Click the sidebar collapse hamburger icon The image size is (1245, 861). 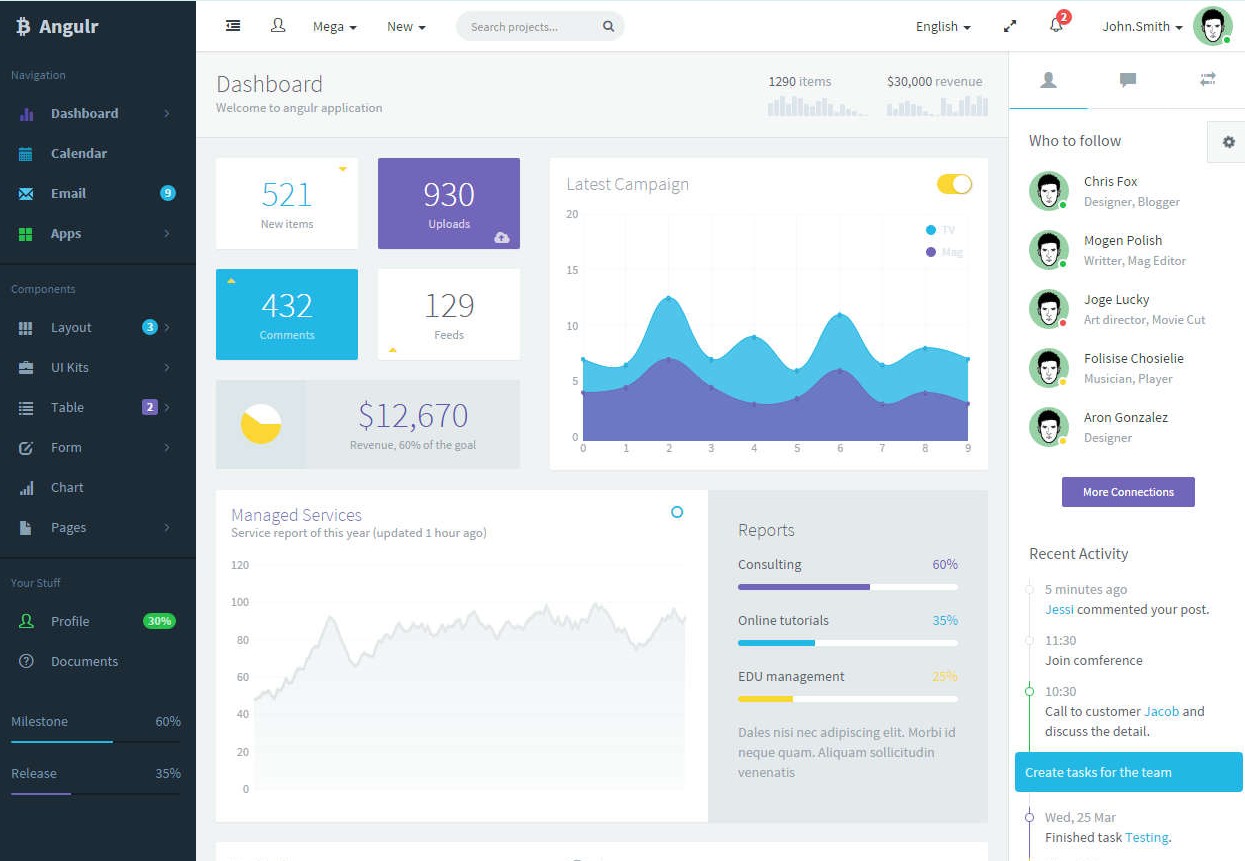(233, 26)
